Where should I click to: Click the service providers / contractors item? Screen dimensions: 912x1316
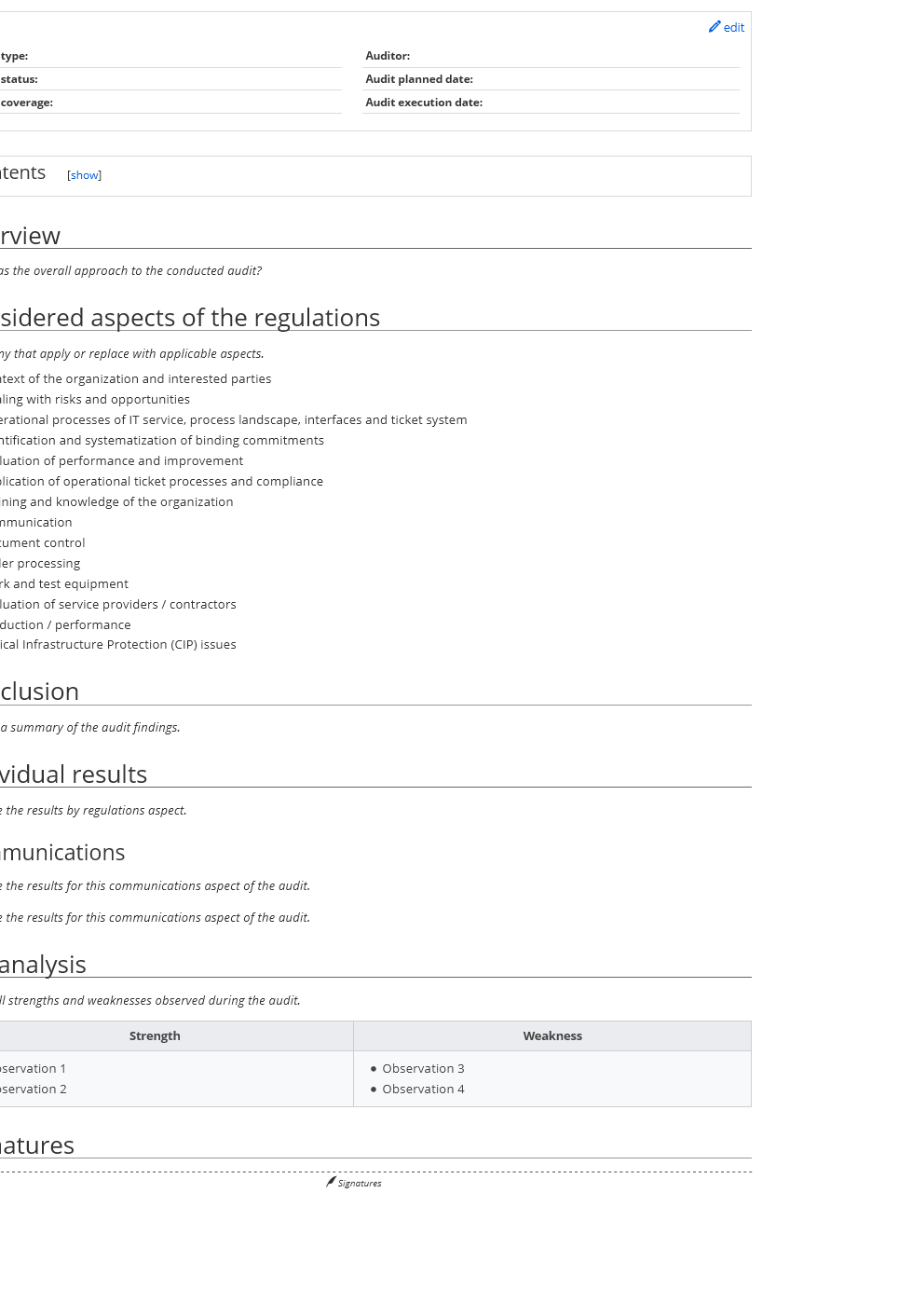(x=118, y=604)
